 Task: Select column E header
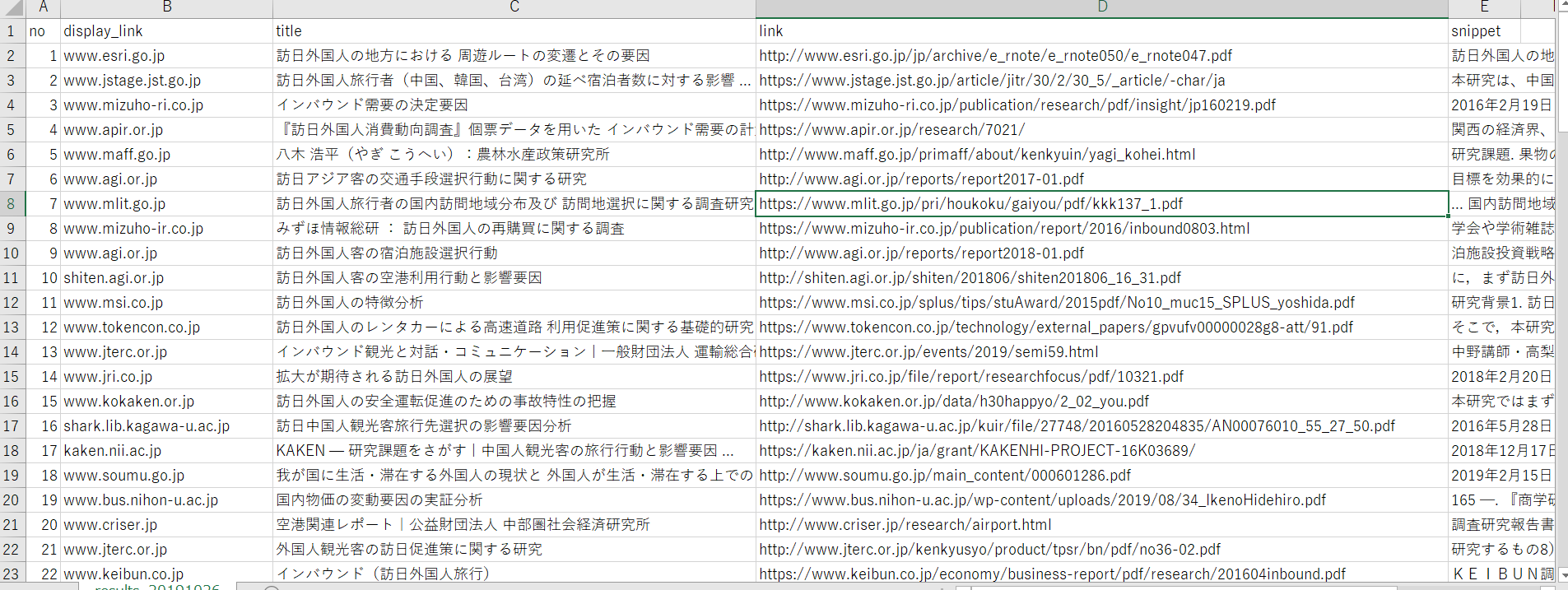(x=1484, y=8)
